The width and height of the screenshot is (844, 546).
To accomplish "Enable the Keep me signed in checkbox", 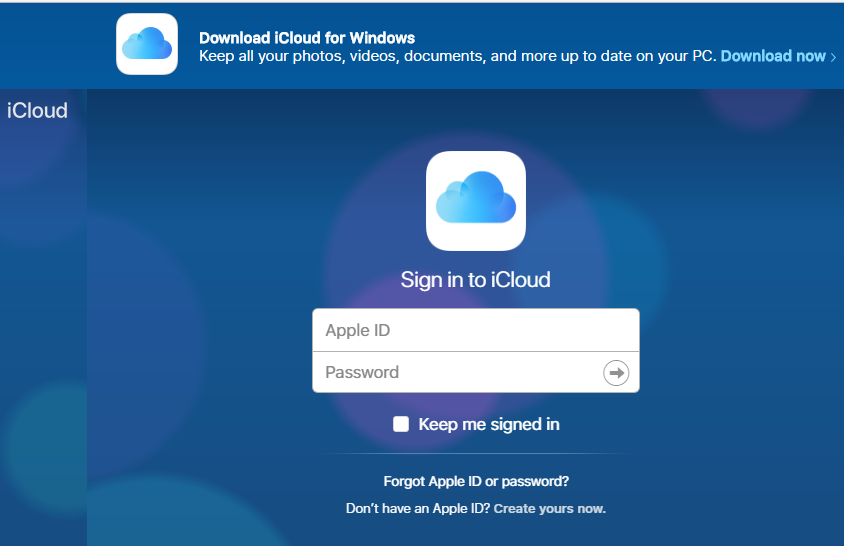I will pyautogui.click(x=401, y=424).
